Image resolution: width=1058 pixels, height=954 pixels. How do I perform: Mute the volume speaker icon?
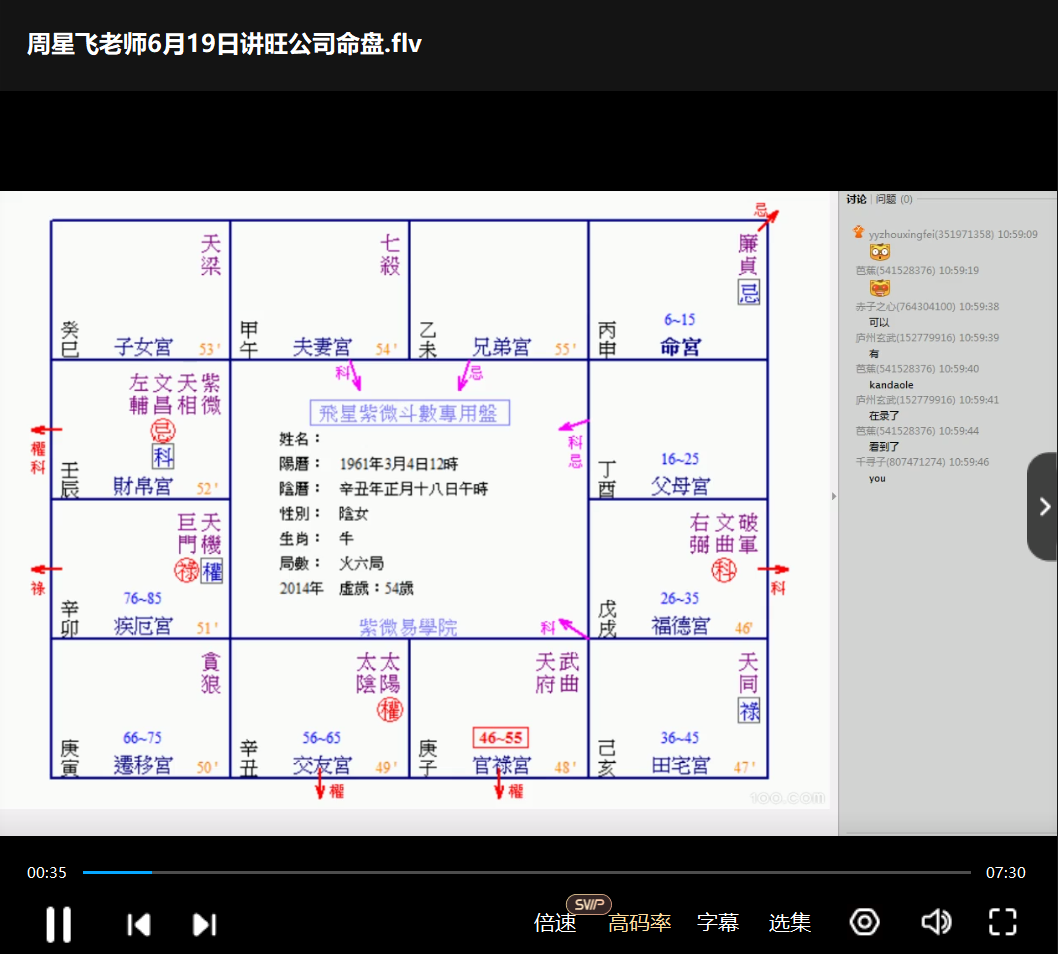(935, 922)
